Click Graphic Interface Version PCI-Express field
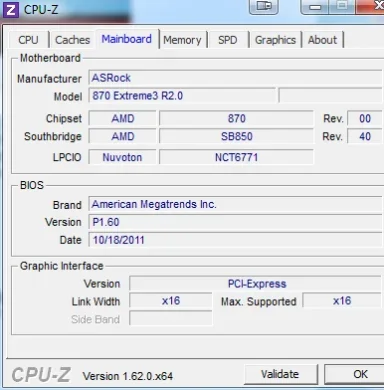Image resolution: width=384 pixels, height=390 pixels. click(x=255, y=284)
